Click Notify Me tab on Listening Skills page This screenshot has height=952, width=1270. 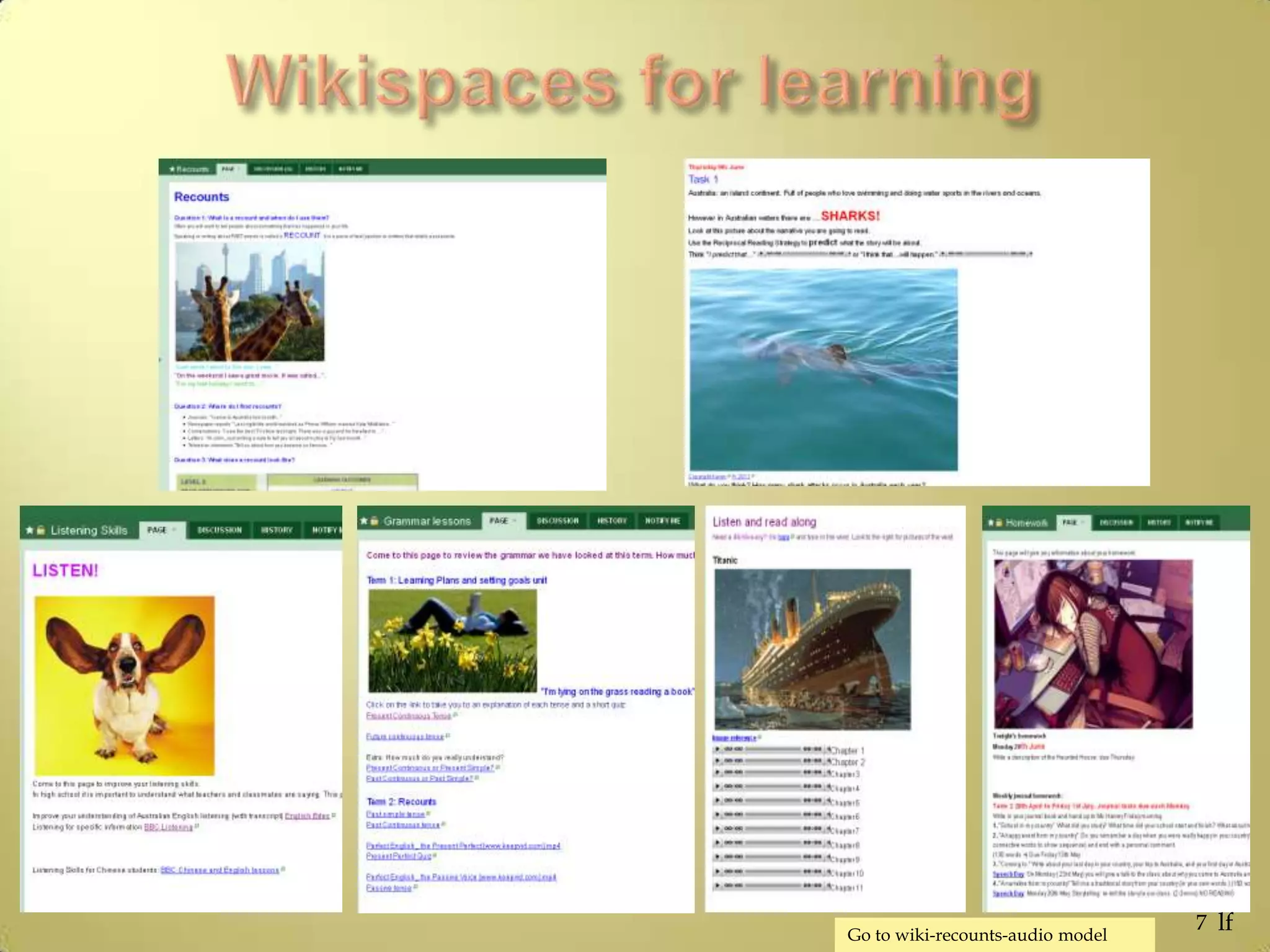[x=324, y=531]
